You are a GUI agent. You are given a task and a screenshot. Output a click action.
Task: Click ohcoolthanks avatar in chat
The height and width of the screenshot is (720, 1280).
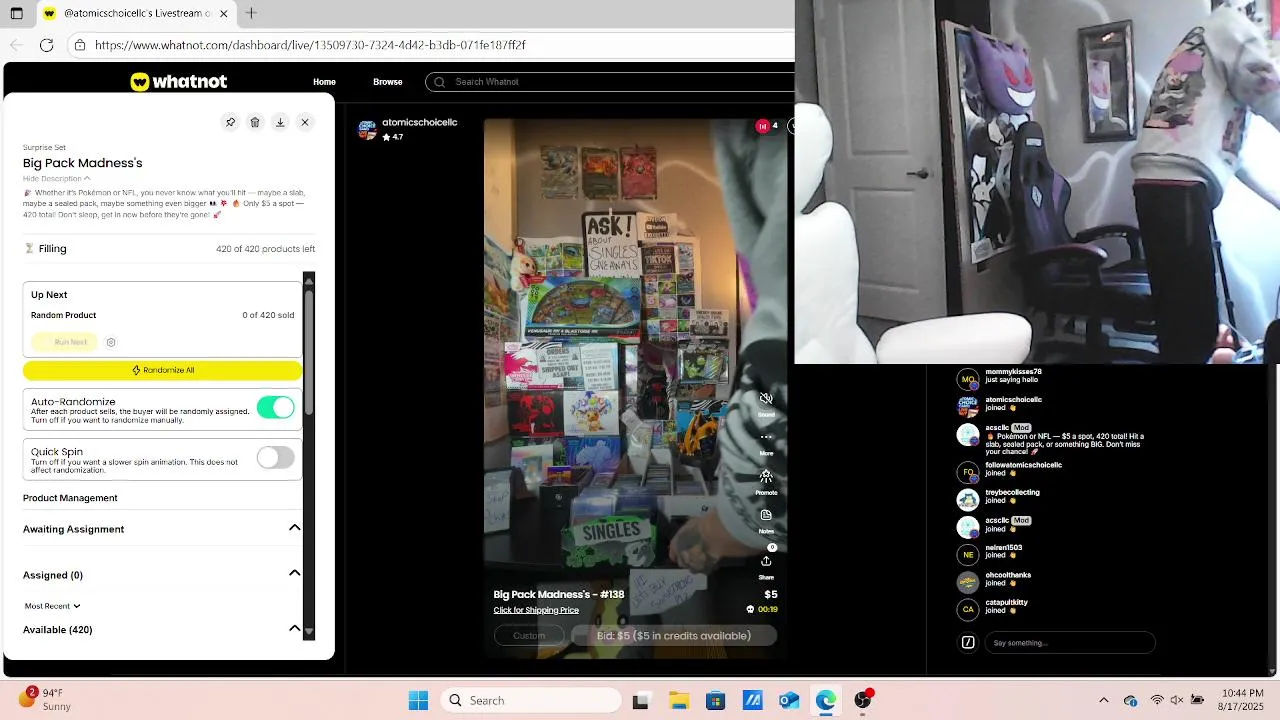968,582
